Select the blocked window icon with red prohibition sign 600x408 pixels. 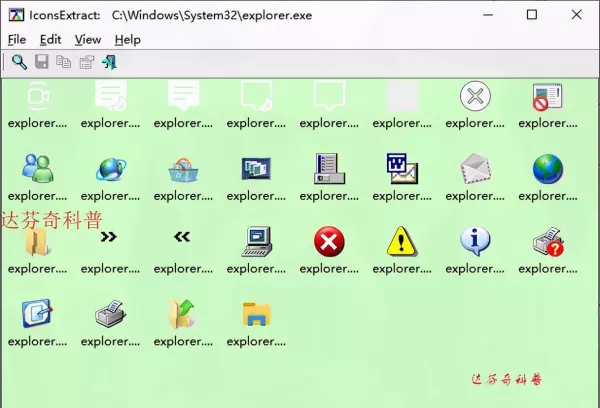tap(548, 97)
